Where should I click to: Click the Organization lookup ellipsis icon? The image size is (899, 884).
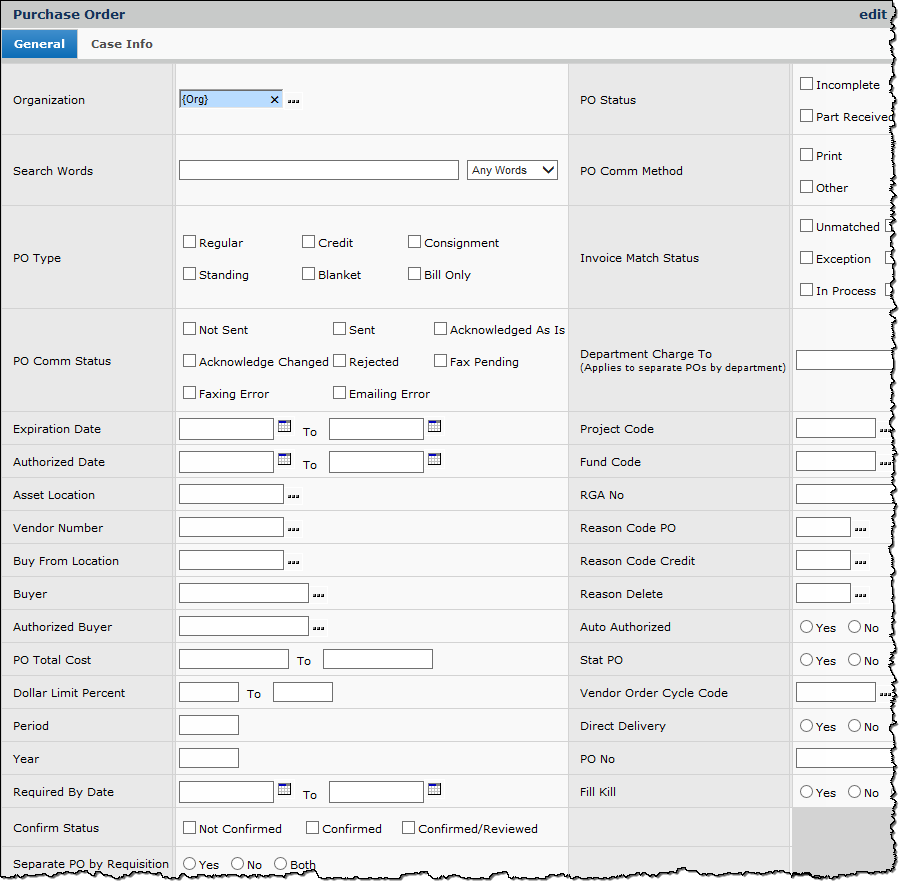pyautogui.click(x=293, y=101)
